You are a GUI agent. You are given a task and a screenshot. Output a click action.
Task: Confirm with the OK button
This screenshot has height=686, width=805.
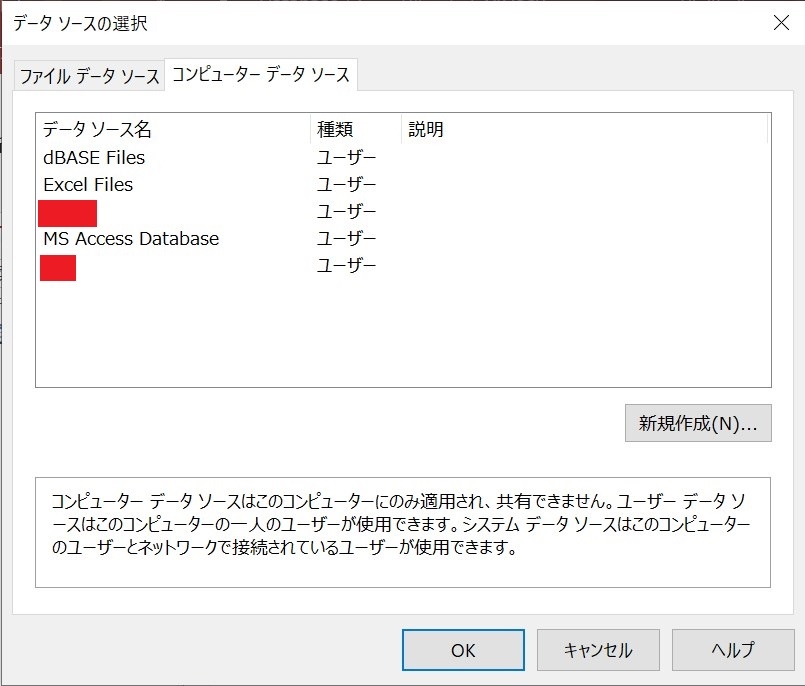coord(463,650)
